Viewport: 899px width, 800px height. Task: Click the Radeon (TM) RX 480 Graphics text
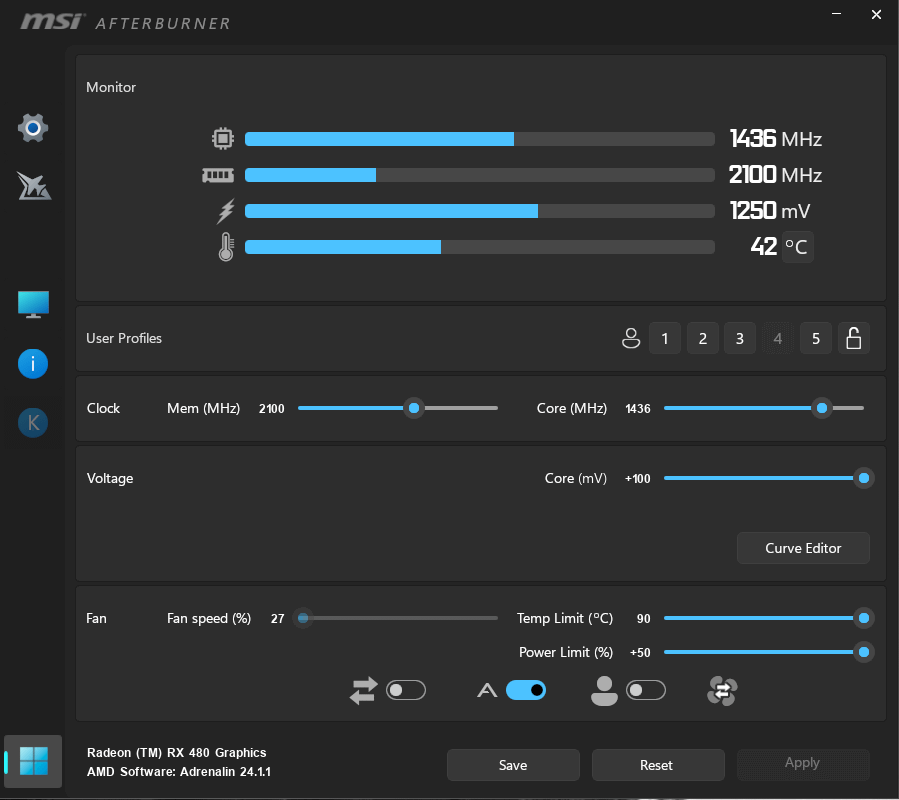(x=177, y=752)
